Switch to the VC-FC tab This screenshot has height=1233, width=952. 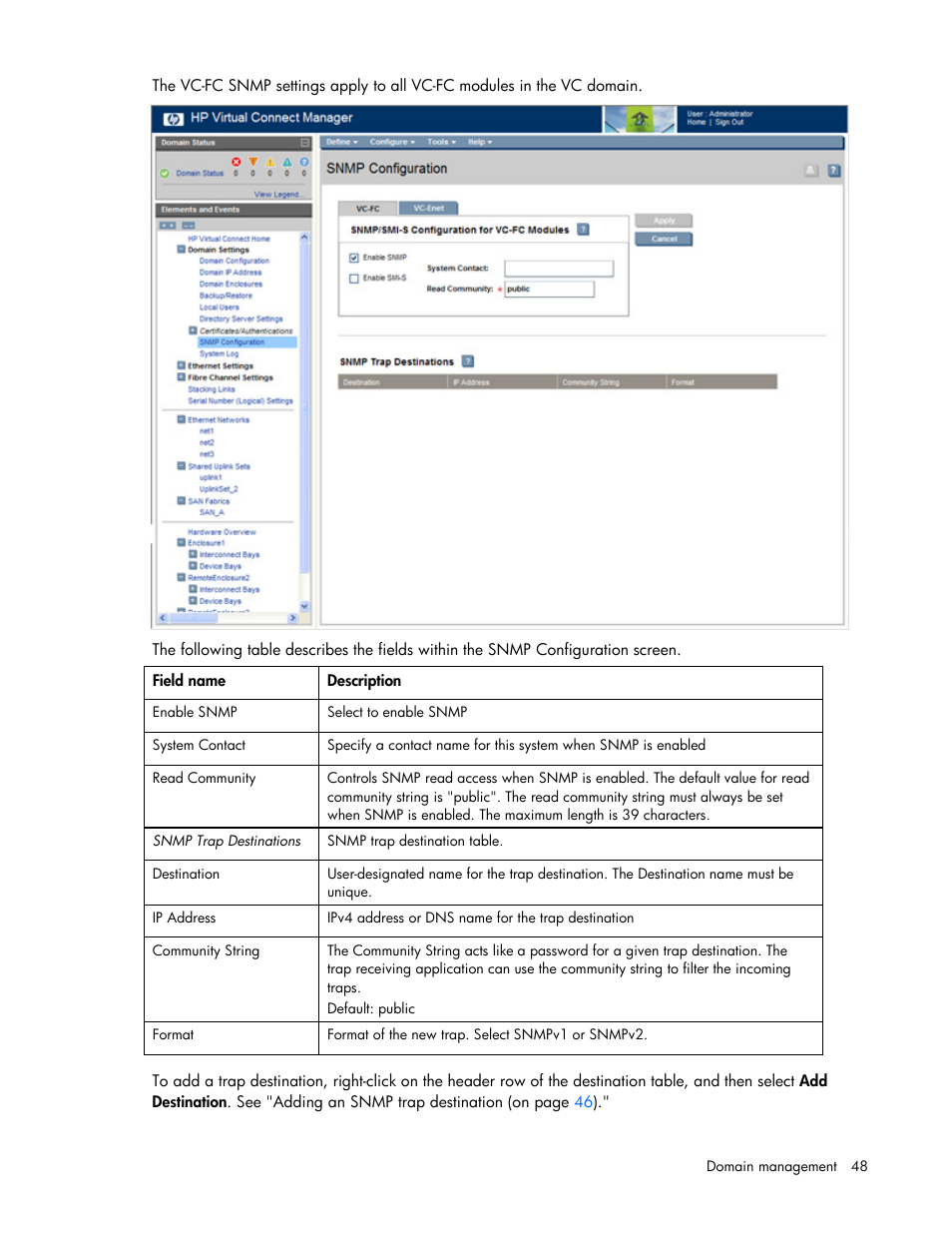368,209
